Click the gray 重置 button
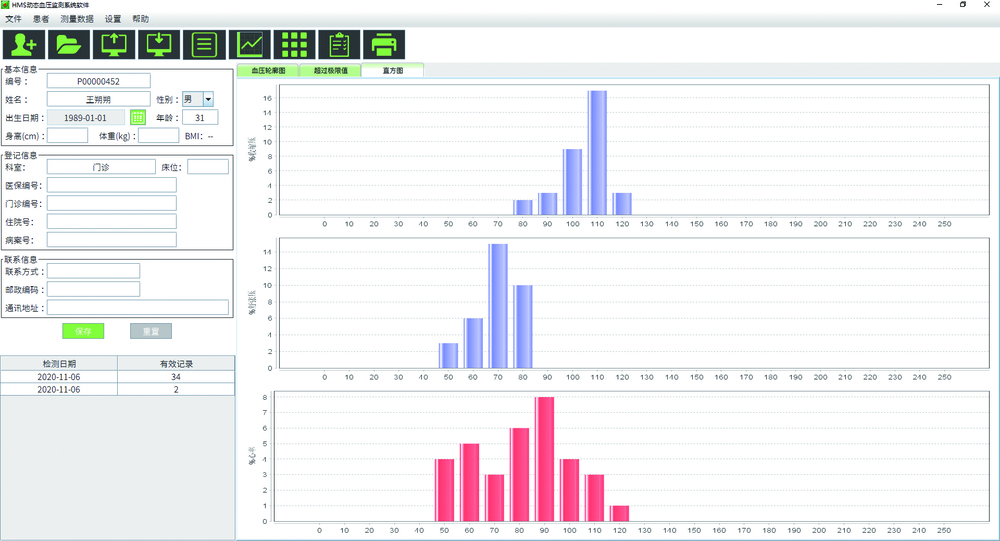Screen dimensions: 1000x541 point(151,331)
